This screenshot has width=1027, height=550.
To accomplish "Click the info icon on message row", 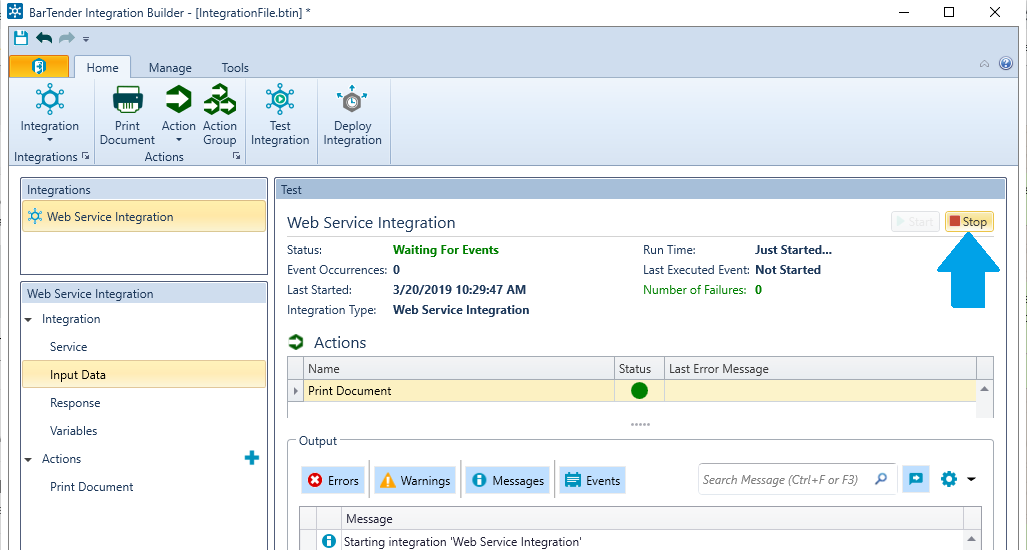I will coord(329,541).
